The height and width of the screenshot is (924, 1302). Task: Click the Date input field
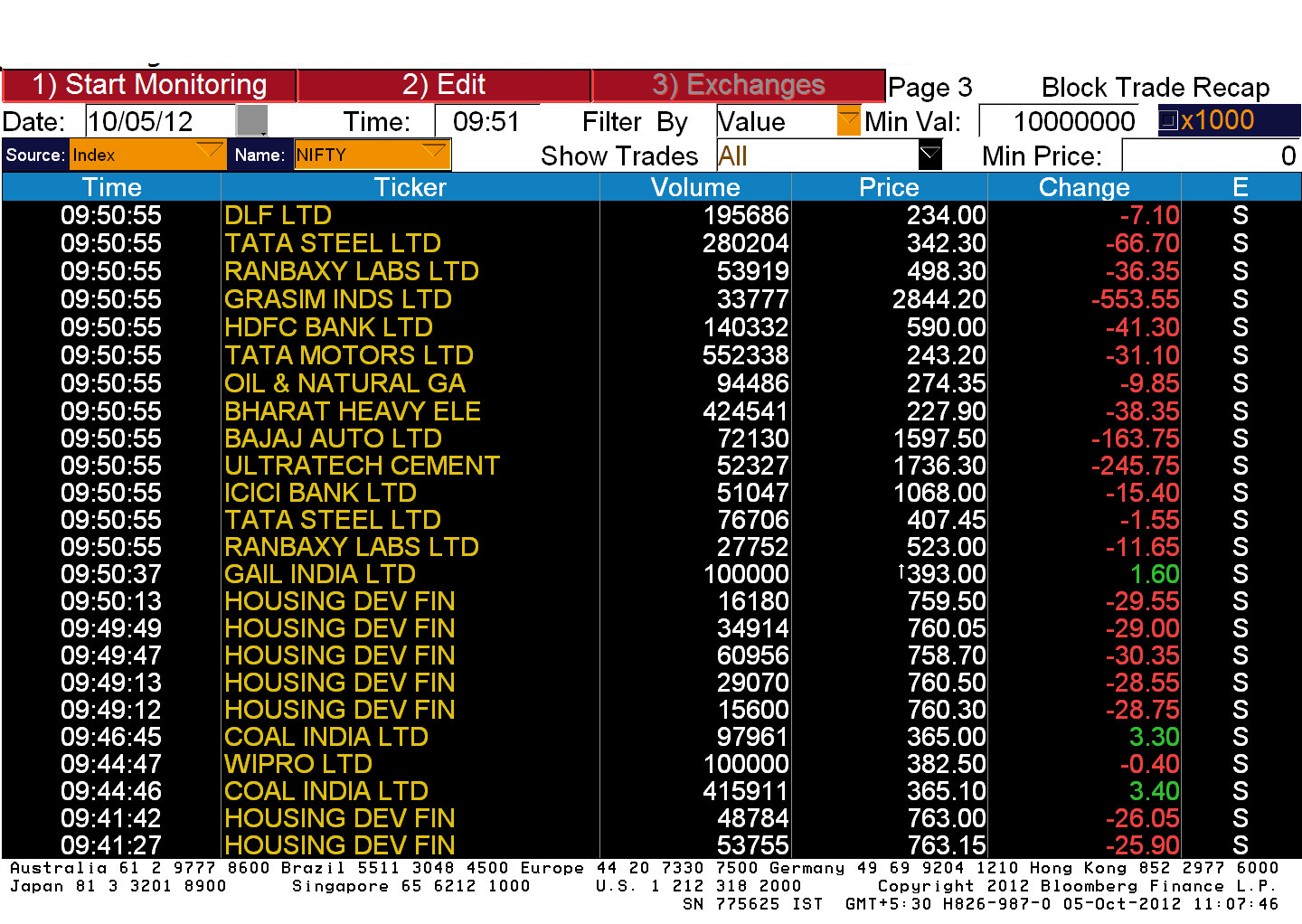pos(160,121)
